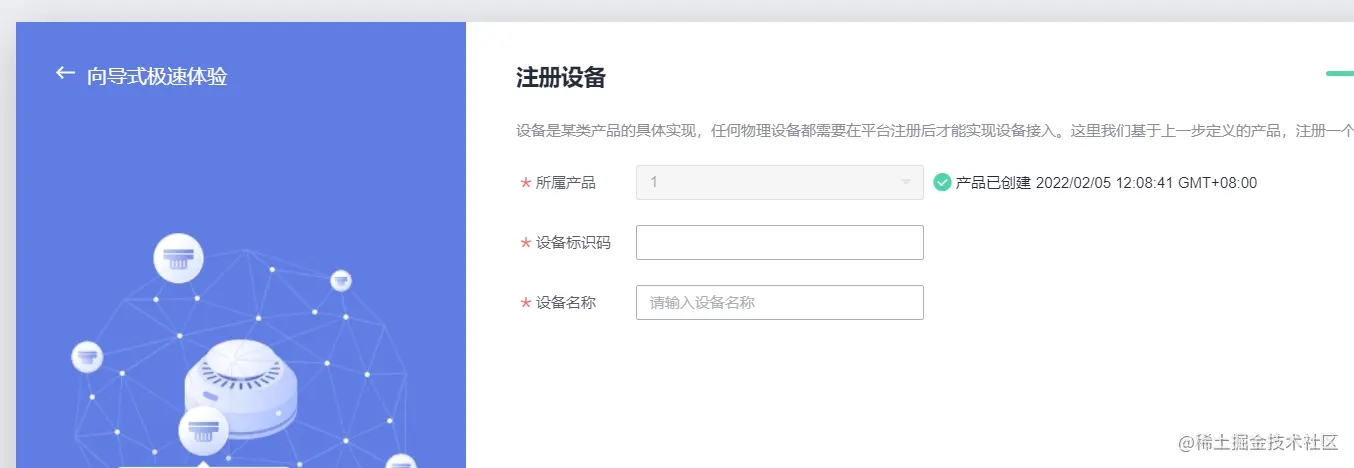Viewport: 1354px width, 468px height.
Task: Click the large smoke detector illustration
Action: tap(241, 388)
